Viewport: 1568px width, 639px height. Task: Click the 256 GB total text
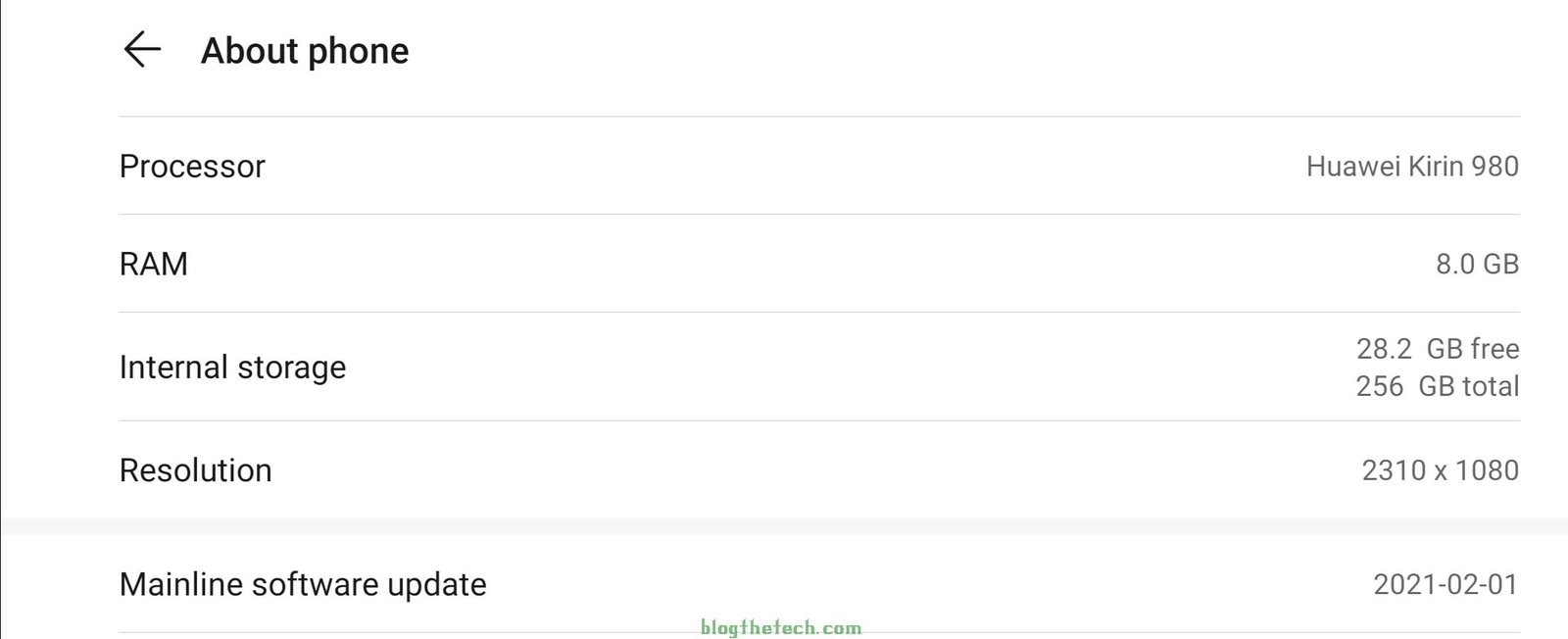pyautogui.click(x=1438, y=386)
